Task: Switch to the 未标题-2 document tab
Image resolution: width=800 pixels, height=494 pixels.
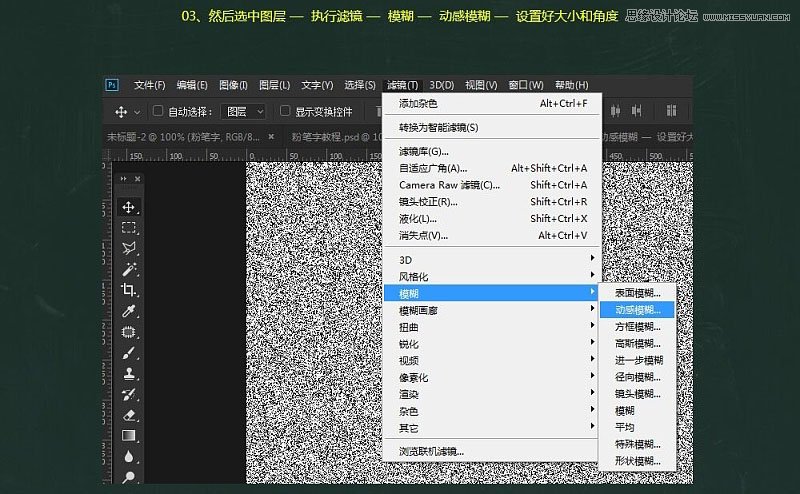Action: point(182,137)
